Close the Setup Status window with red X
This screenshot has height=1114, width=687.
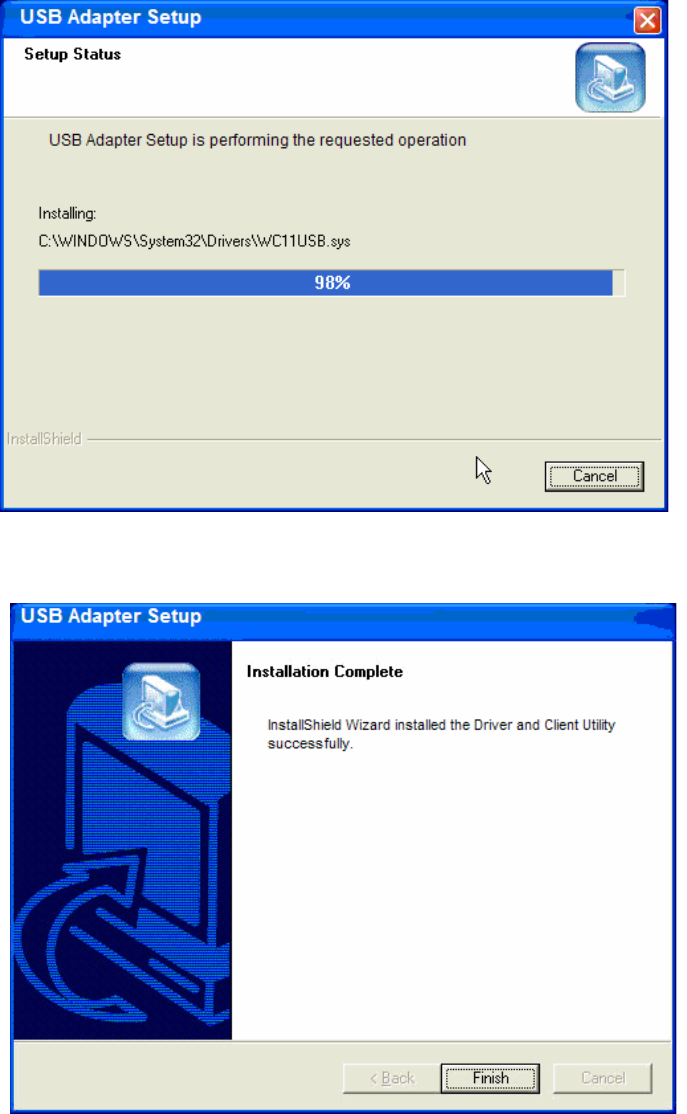[647, 20]
